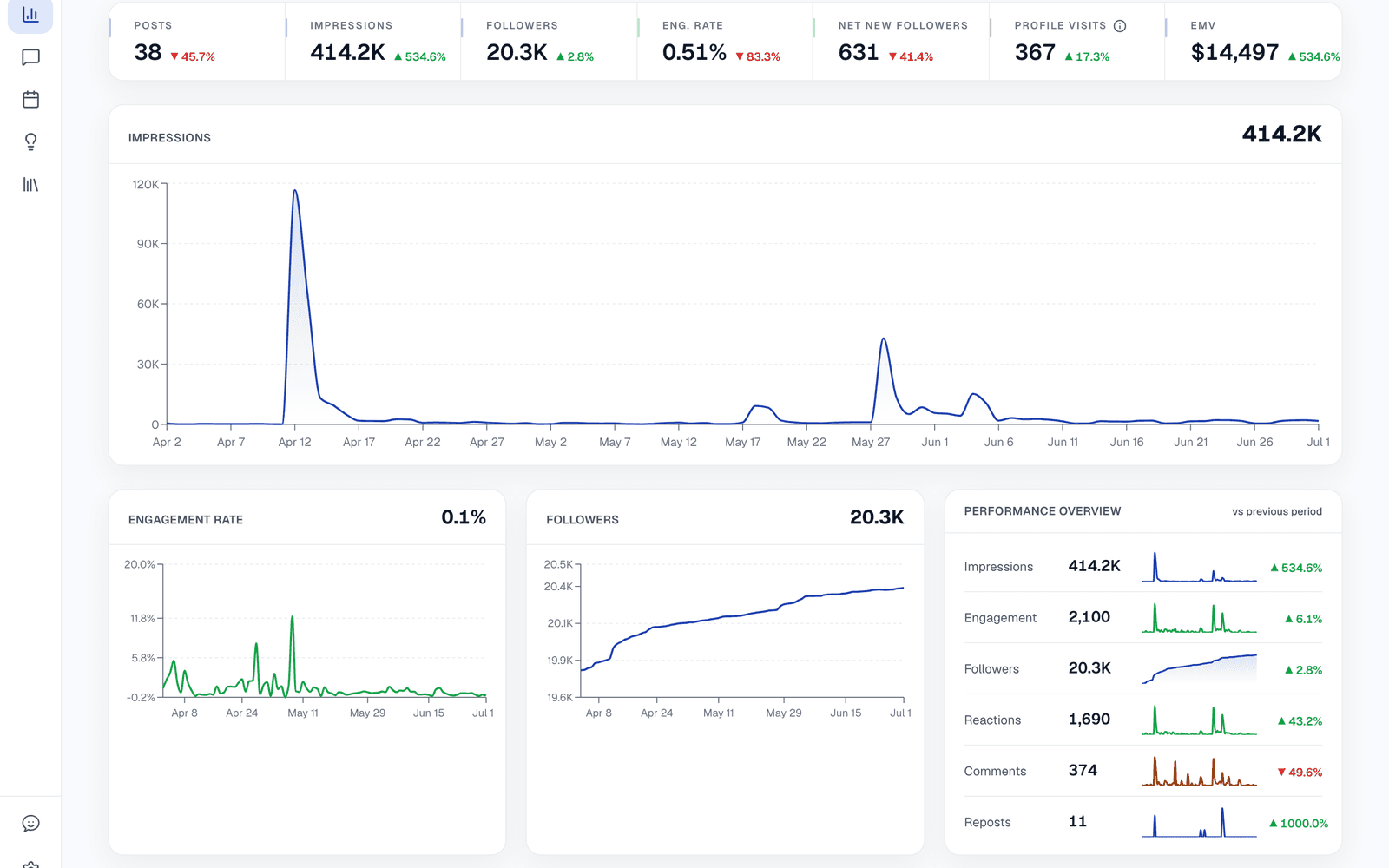Click the 17.3% increase next to Profile Visits
The width and height of the screenshot is (1389, 868).
[1087, 56]
